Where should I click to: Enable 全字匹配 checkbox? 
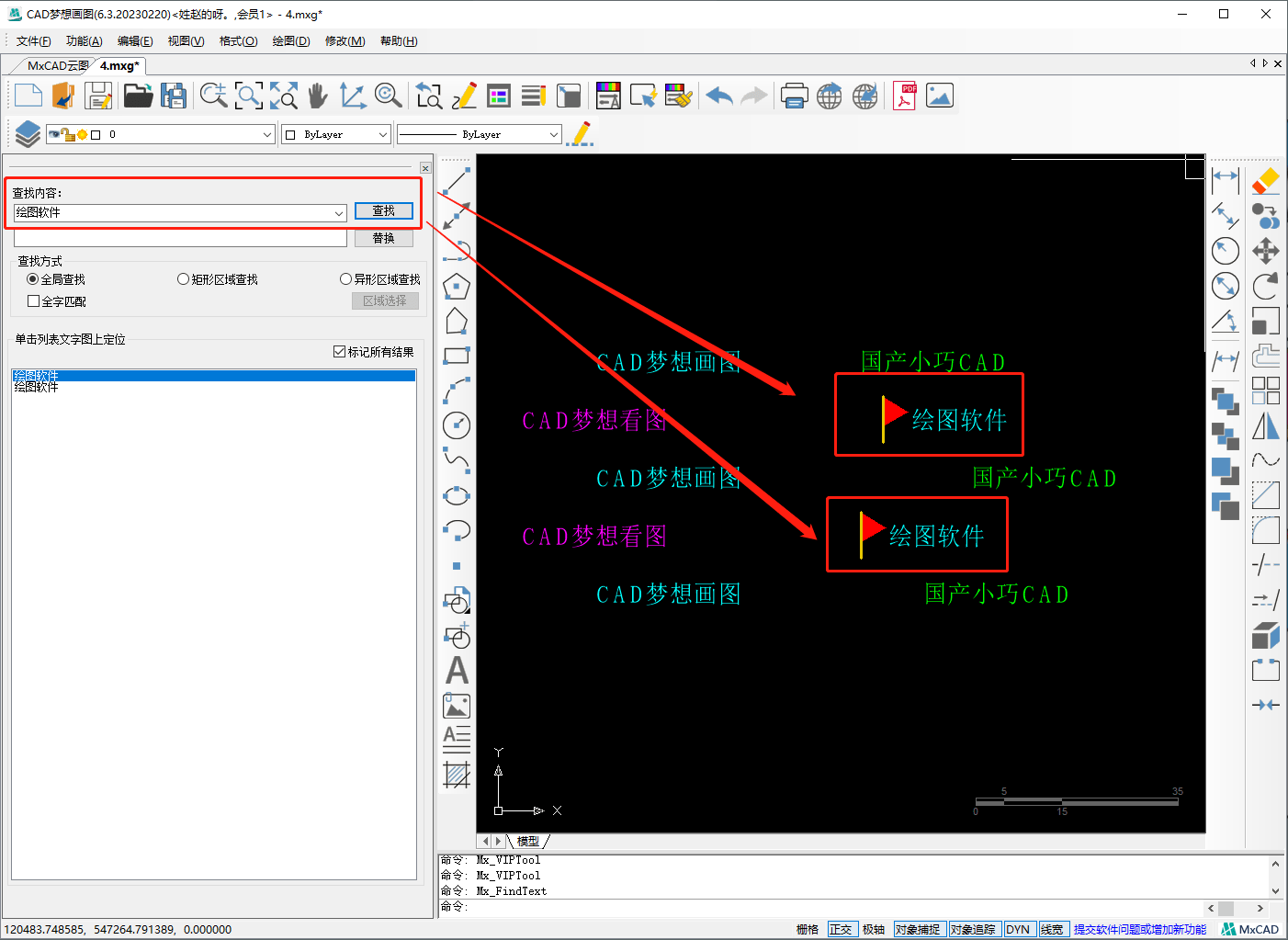coord(57,301)
